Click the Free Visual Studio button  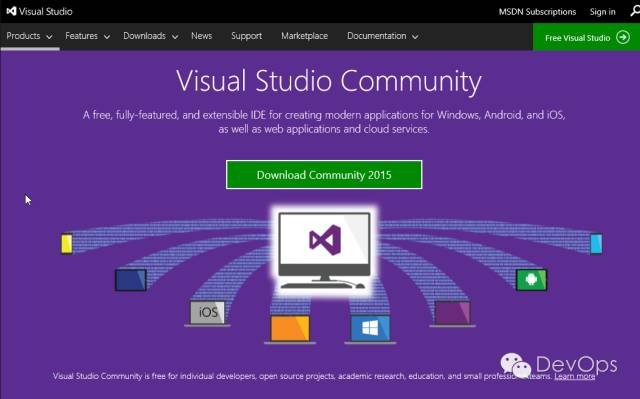click(x=587, y=37)
